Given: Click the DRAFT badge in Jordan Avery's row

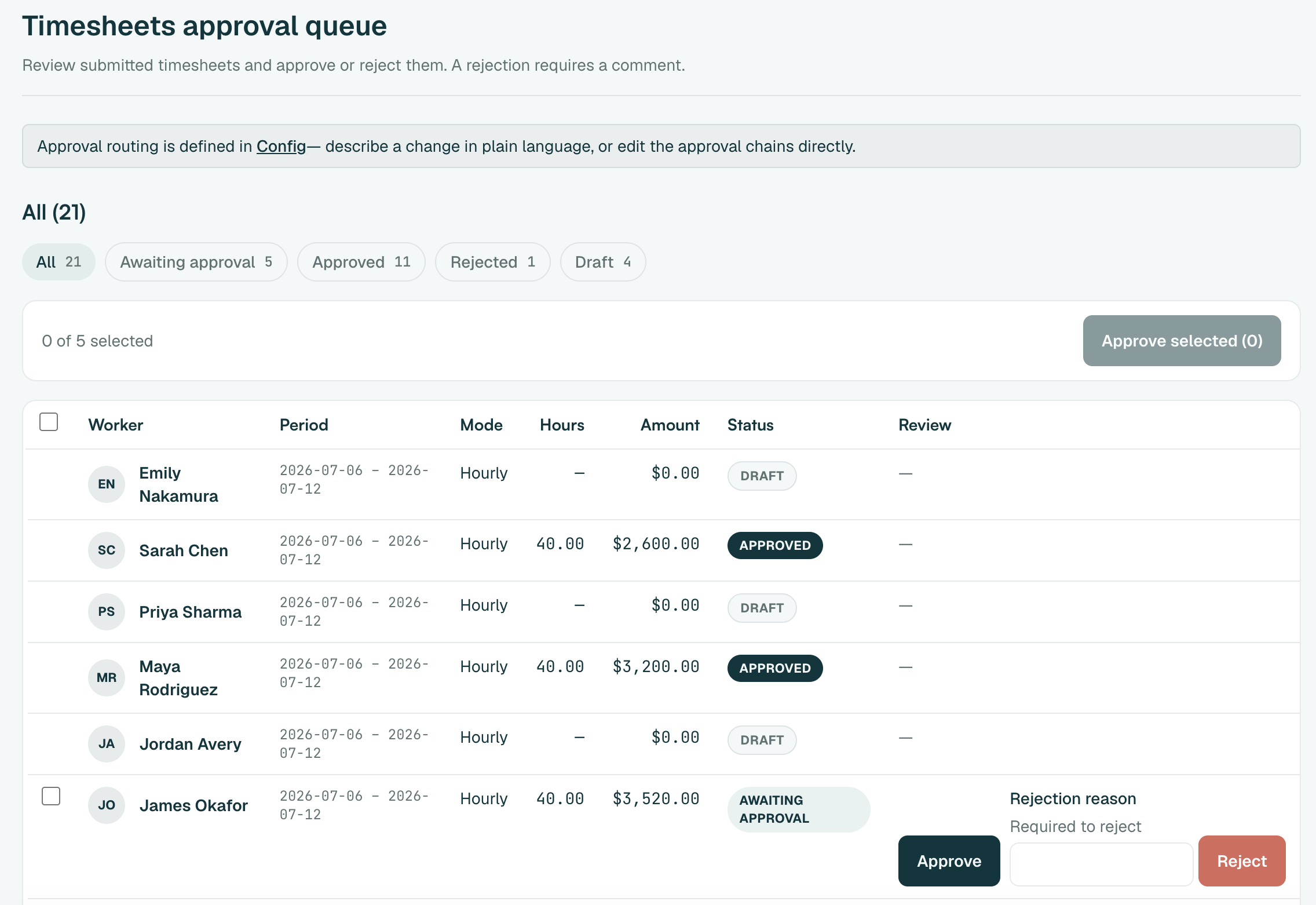Looking at the screenshot, I should tap(762, 740).
